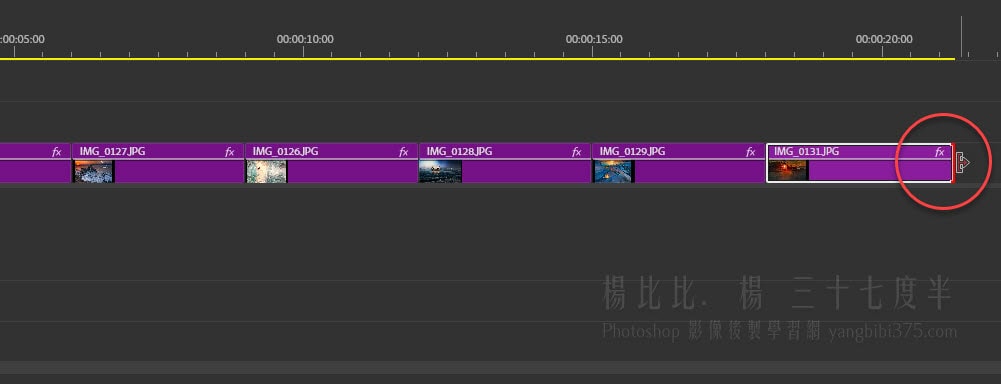Click the IMG_0129.JPG clip name

tap(633, 152)
